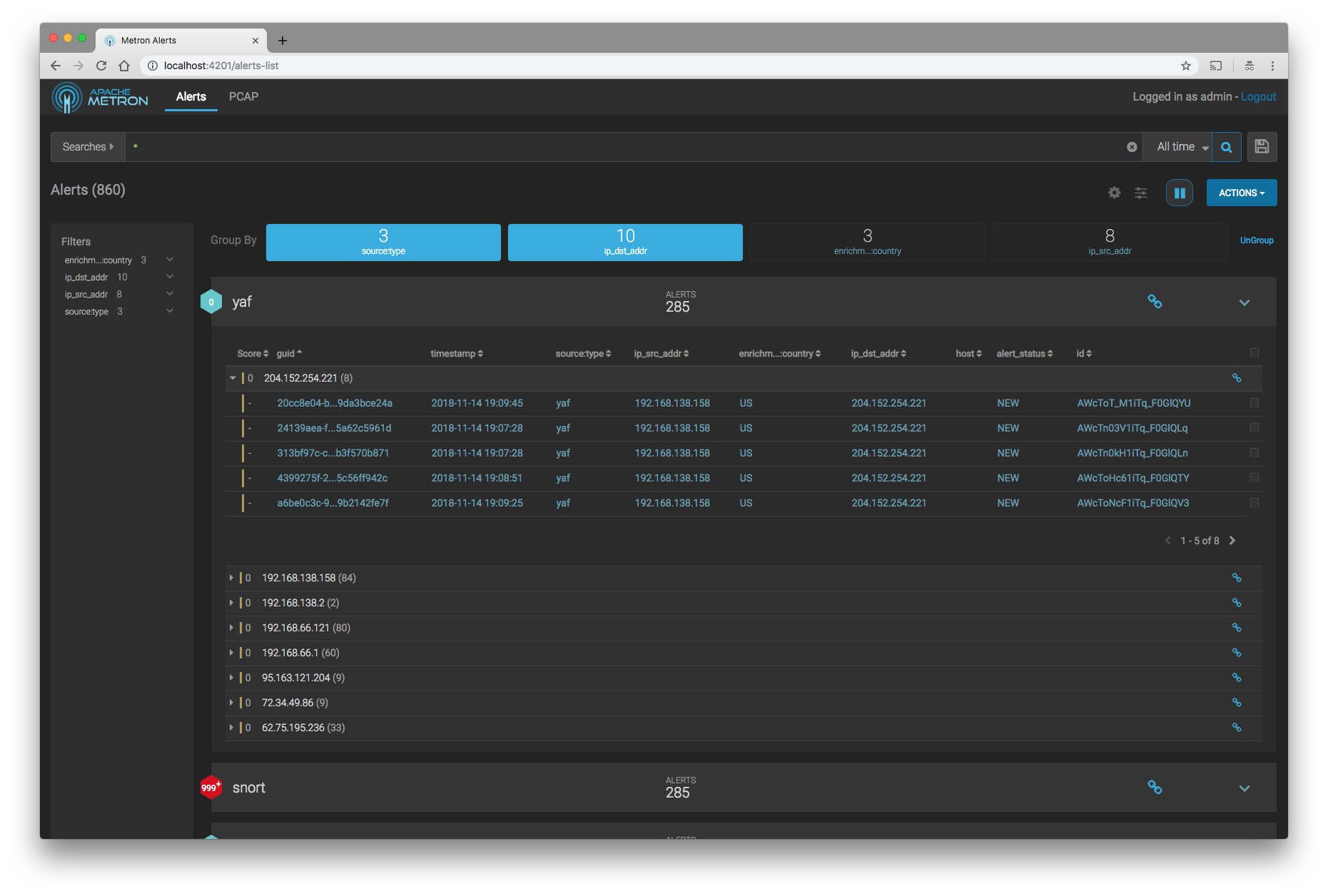Screen dimensions: 1328x896
Task: Go to previous page of results
Action: click(1168, 541)
